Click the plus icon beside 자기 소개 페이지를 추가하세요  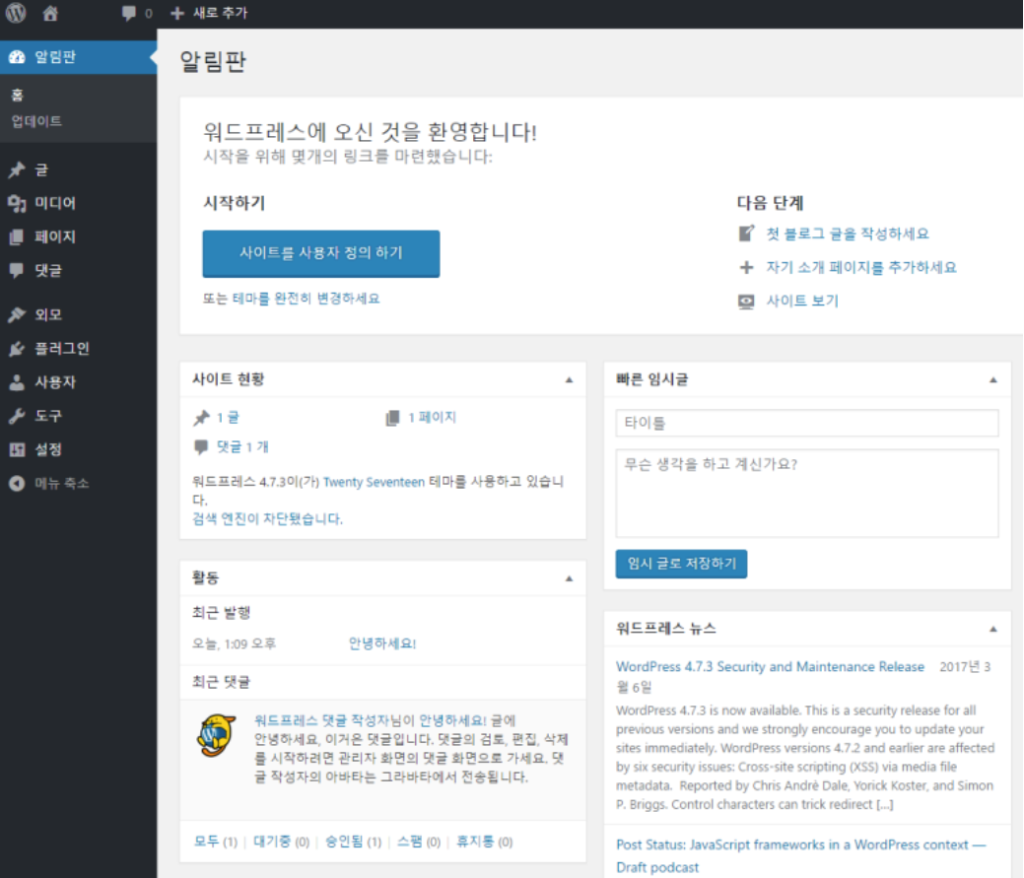746,267
